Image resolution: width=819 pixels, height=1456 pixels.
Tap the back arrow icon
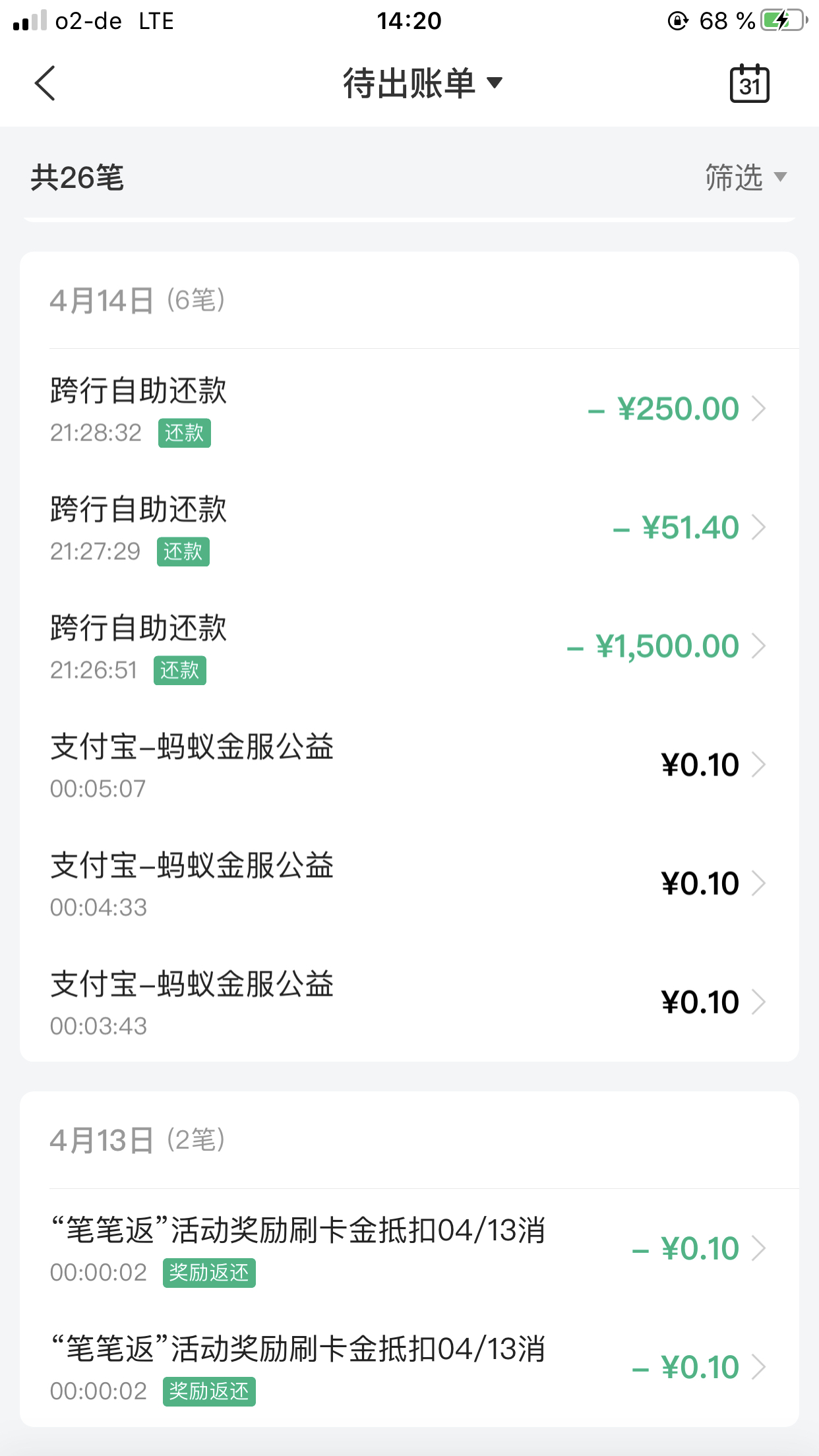tap(45, 83)
